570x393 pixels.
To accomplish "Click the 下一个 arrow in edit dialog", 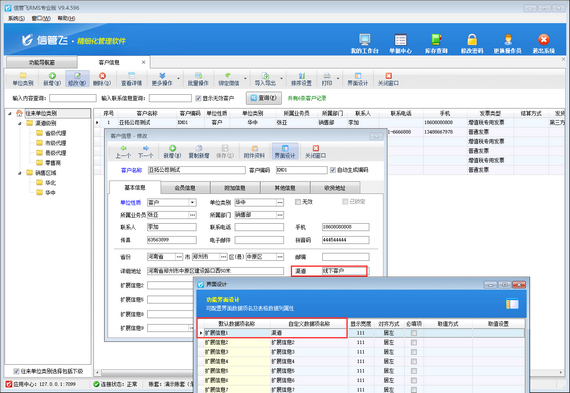I will (x=145, y=151).
